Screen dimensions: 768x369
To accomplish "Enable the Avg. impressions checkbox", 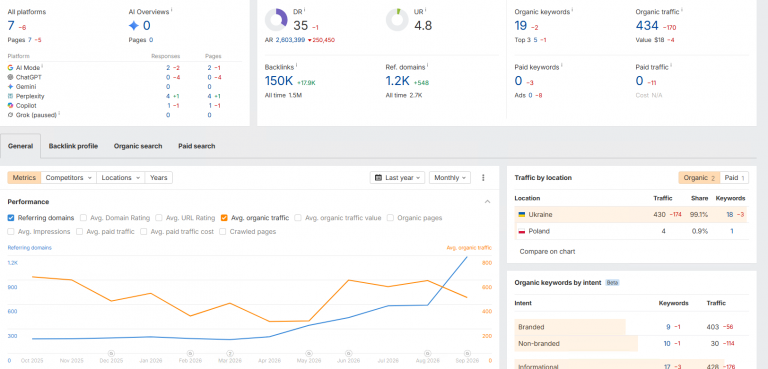I will [11, 232].
